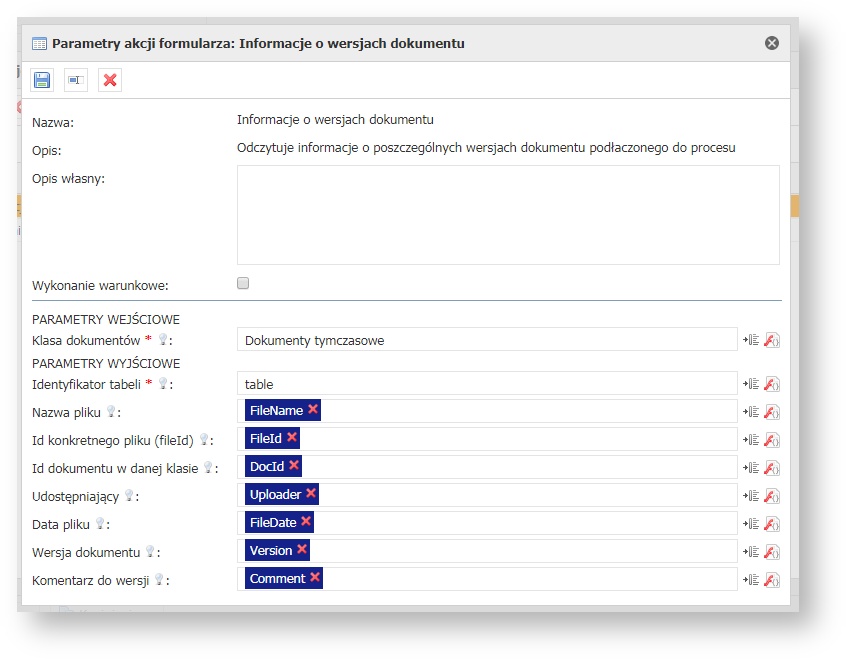Image resolution: width=847 pixels, height=660 pixels.
Task: Enable the Wykonanie warunkowe checkbox
Action: click(x=243, y=284)
